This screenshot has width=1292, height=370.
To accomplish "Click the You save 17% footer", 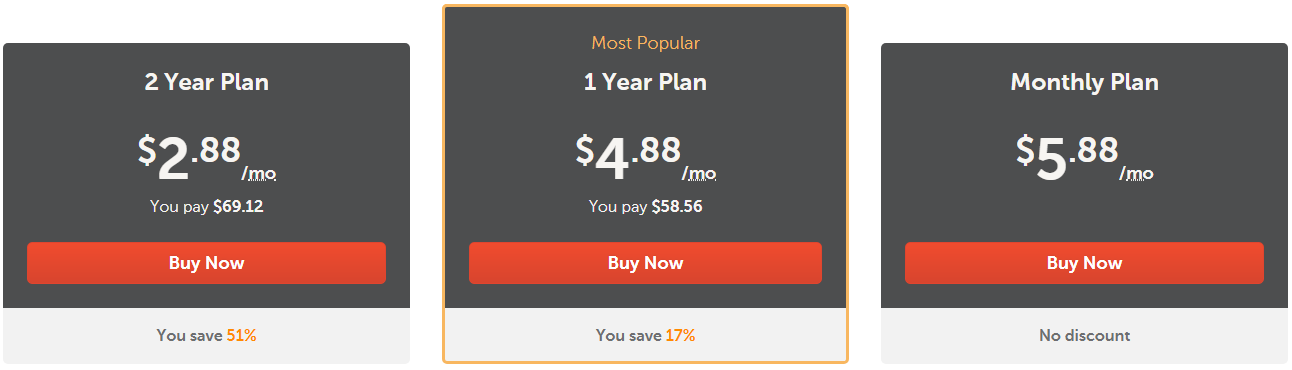I will click(645, 336).
